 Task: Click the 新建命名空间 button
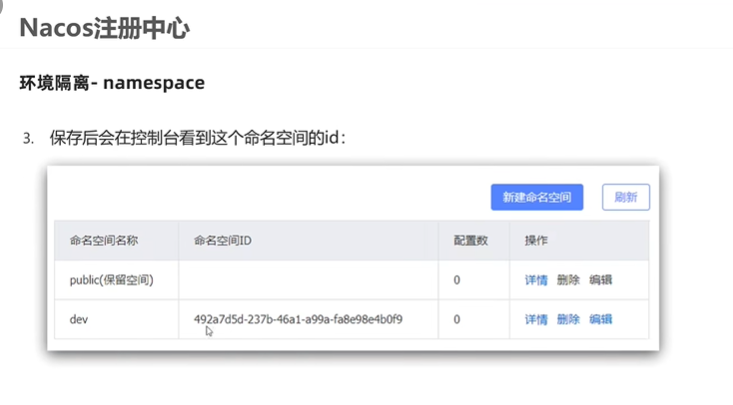point(537,197)
